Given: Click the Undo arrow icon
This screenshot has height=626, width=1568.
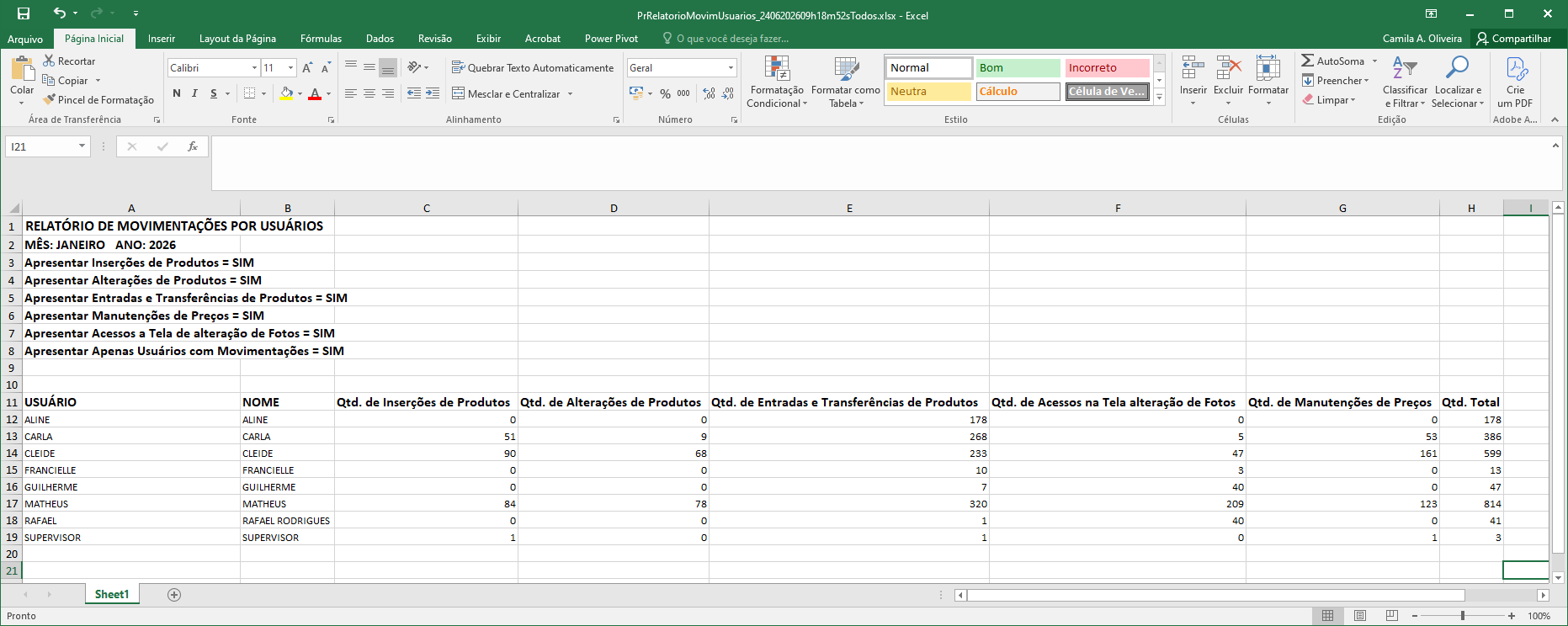Looking at the screenshot, I should [x=59, y=13].
